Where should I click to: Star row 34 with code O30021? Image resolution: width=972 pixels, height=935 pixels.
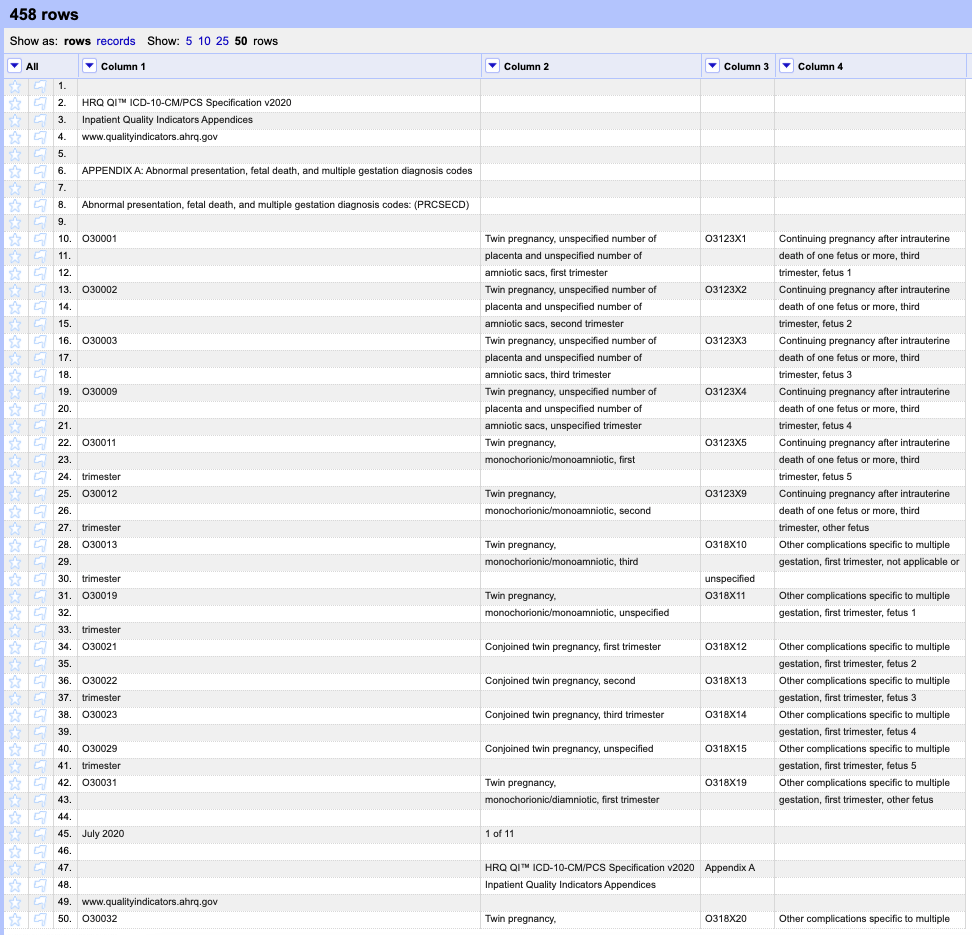(x=15, y=647)
